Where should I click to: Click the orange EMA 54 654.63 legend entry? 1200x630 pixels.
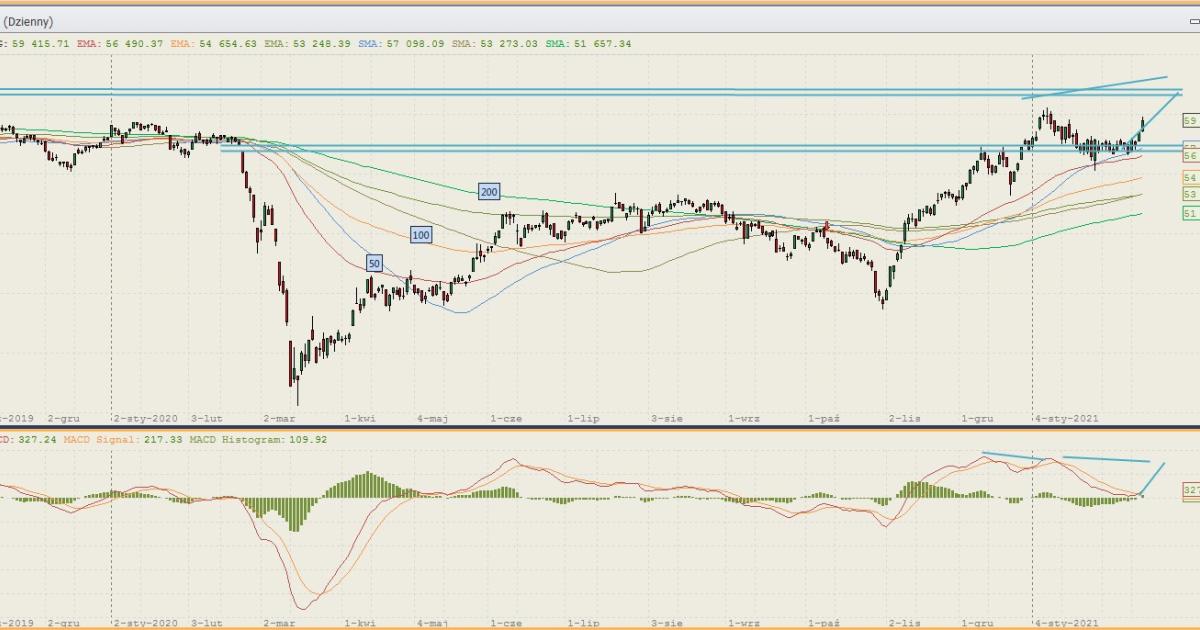[x=213, y=43]
